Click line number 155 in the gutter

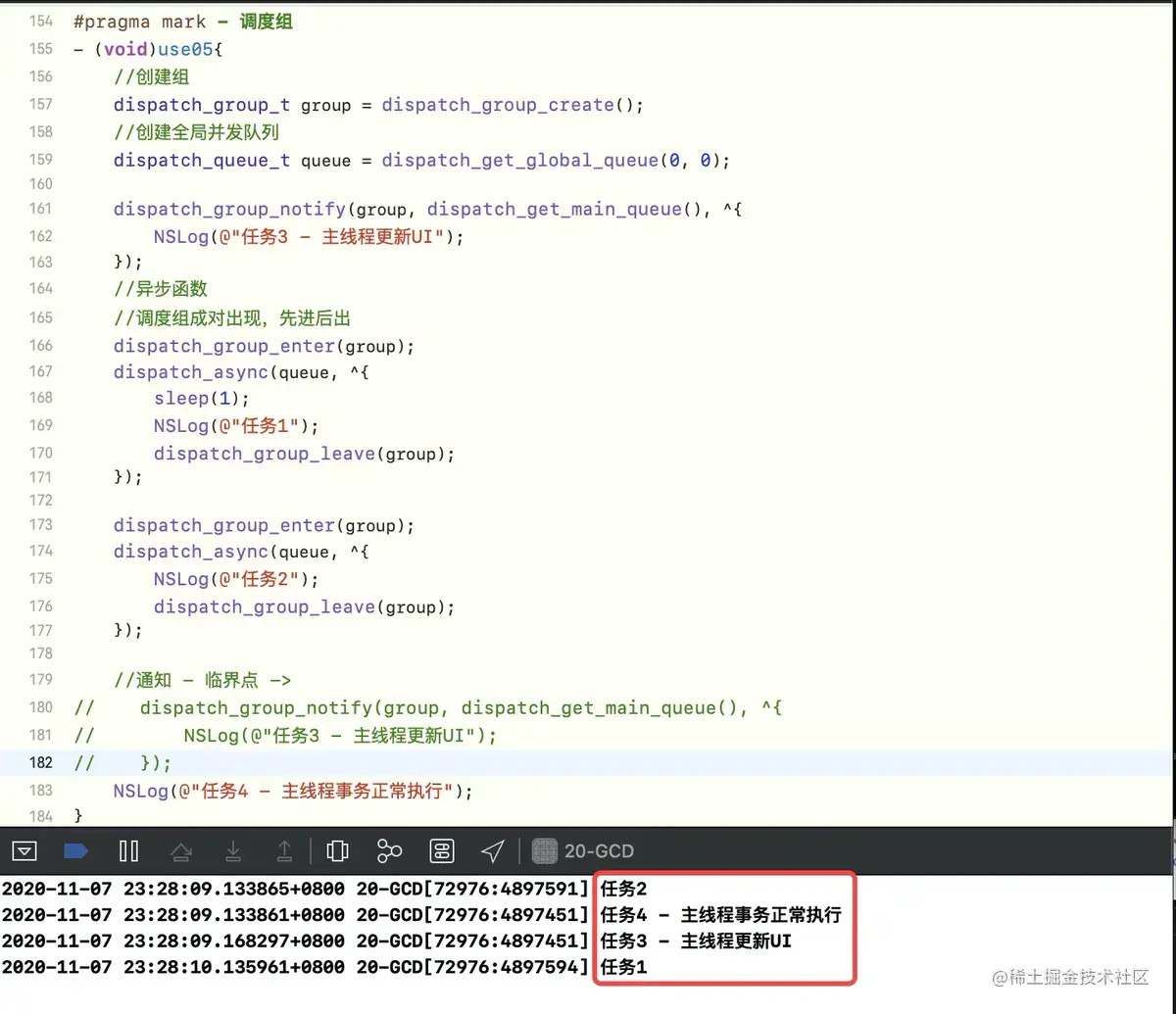pos(41,48)
